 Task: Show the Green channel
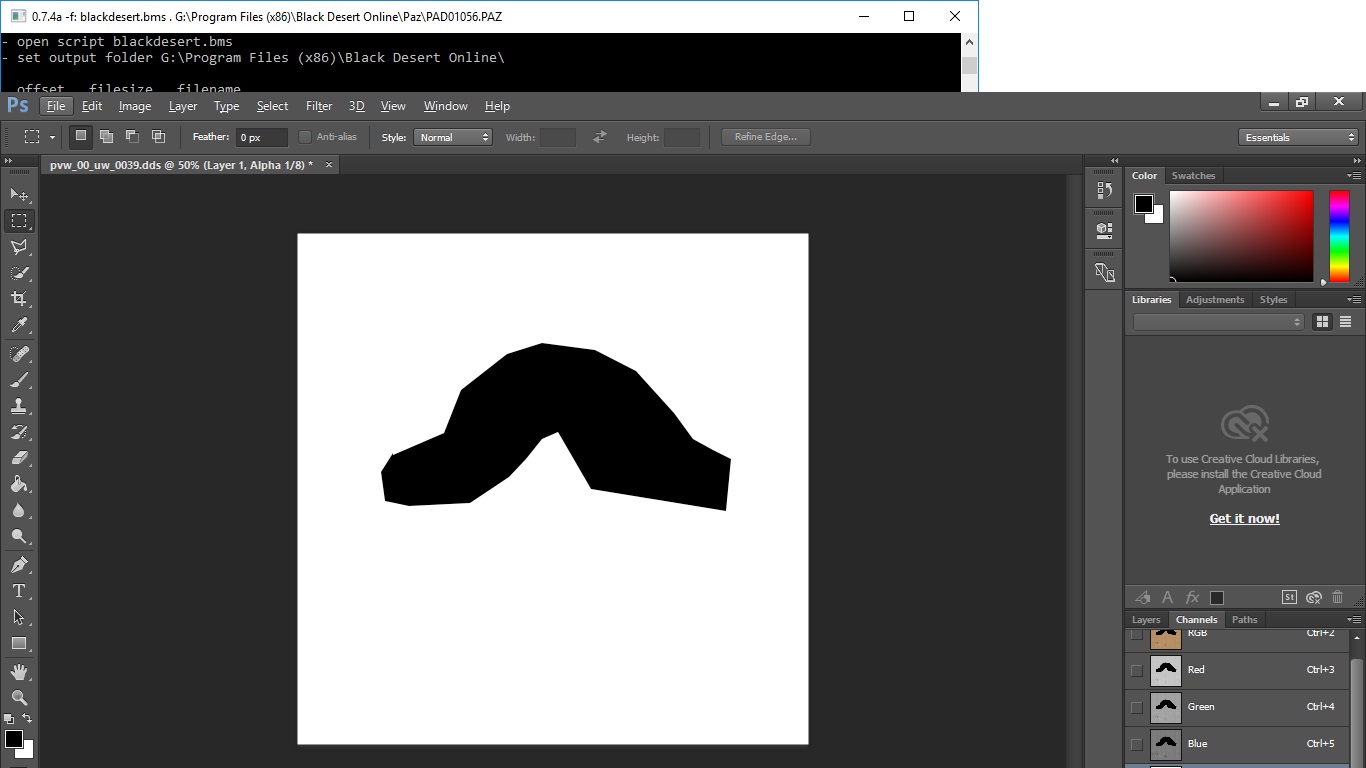1136,707
